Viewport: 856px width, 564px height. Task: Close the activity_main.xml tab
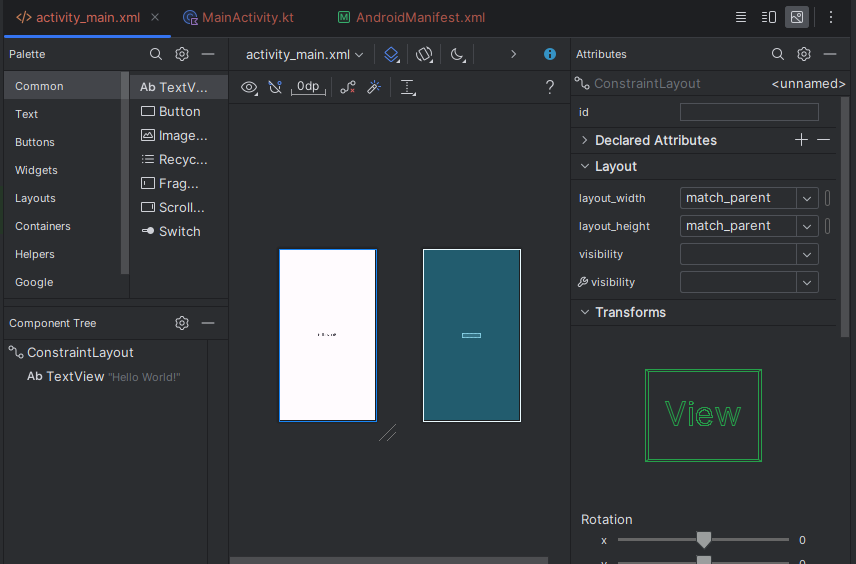(155, 17)
